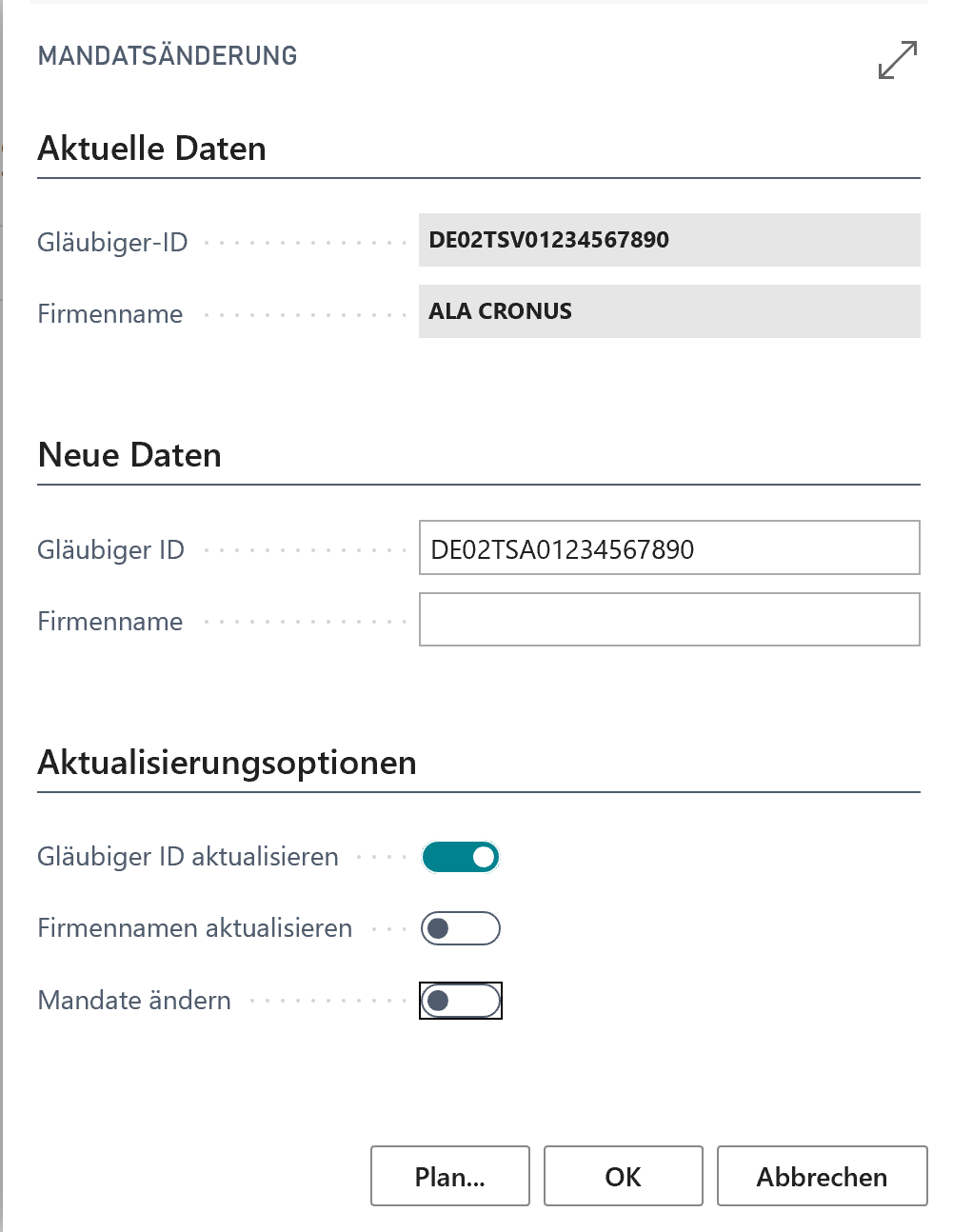Click the MANDATSÄNDERUNG dialog title

coord(168,56)
